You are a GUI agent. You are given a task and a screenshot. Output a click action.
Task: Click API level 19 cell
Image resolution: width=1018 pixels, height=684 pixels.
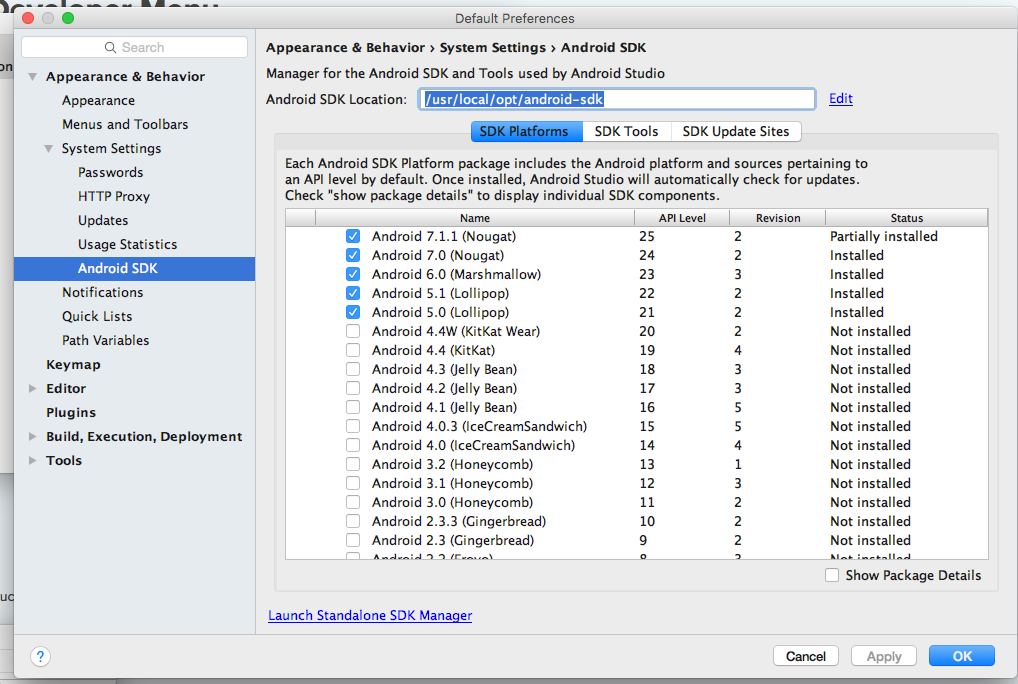click(x=647, y=350)
